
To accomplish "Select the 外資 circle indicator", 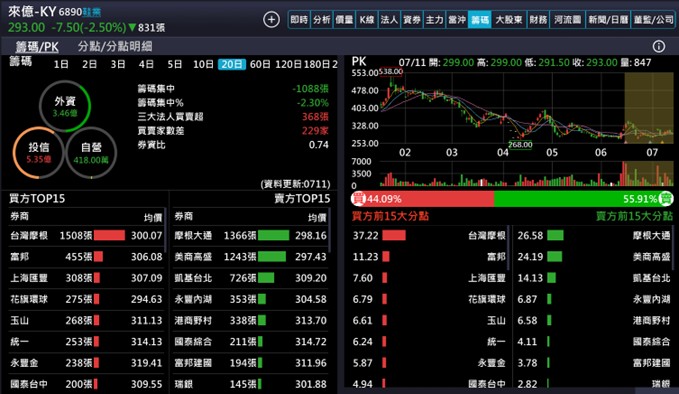I will (65, 106).
